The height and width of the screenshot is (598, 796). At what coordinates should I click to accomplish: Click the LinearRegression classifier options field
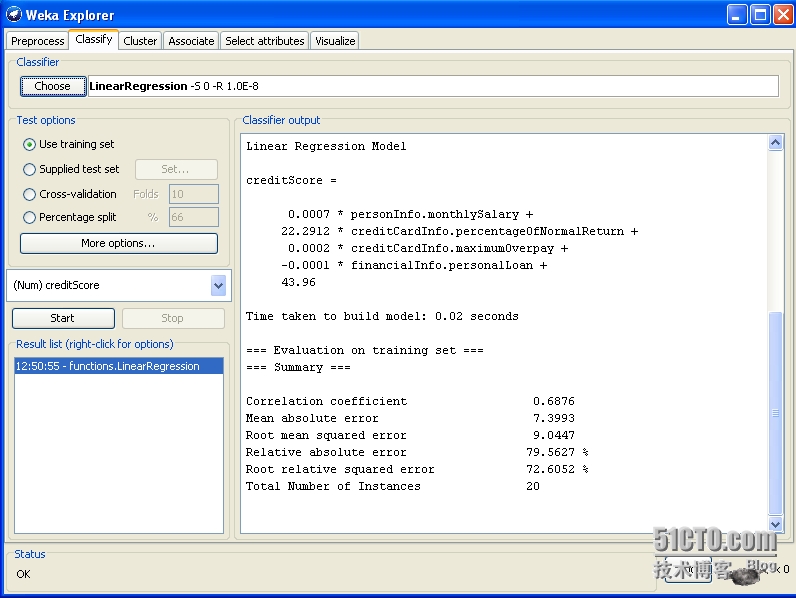[x=433, y=86]
